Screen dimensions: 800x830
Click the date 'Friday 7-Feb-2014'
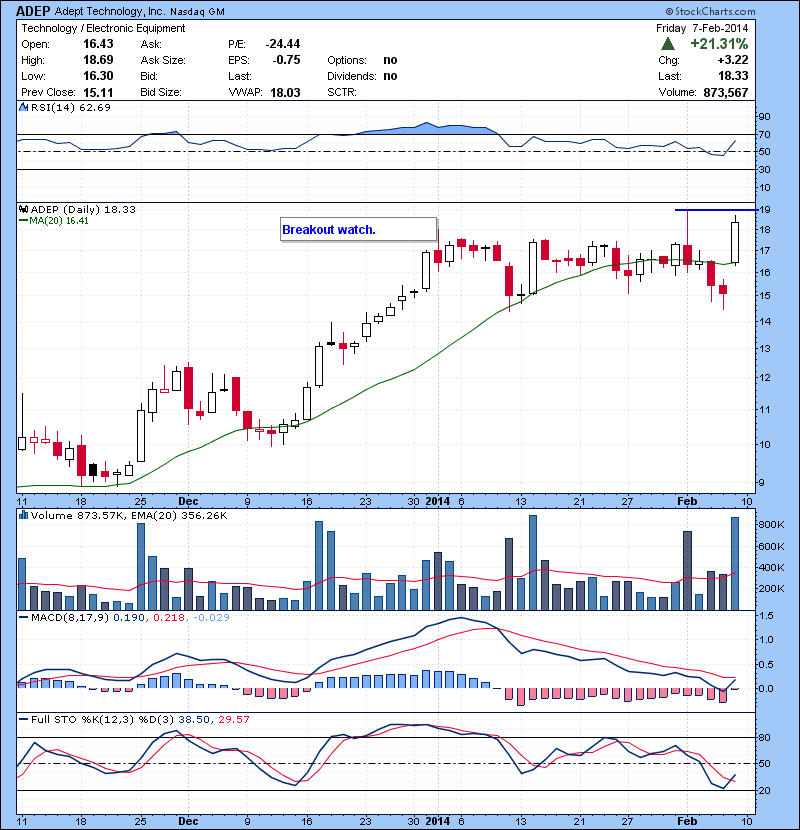pyautogui.click(x=702, y=28)
